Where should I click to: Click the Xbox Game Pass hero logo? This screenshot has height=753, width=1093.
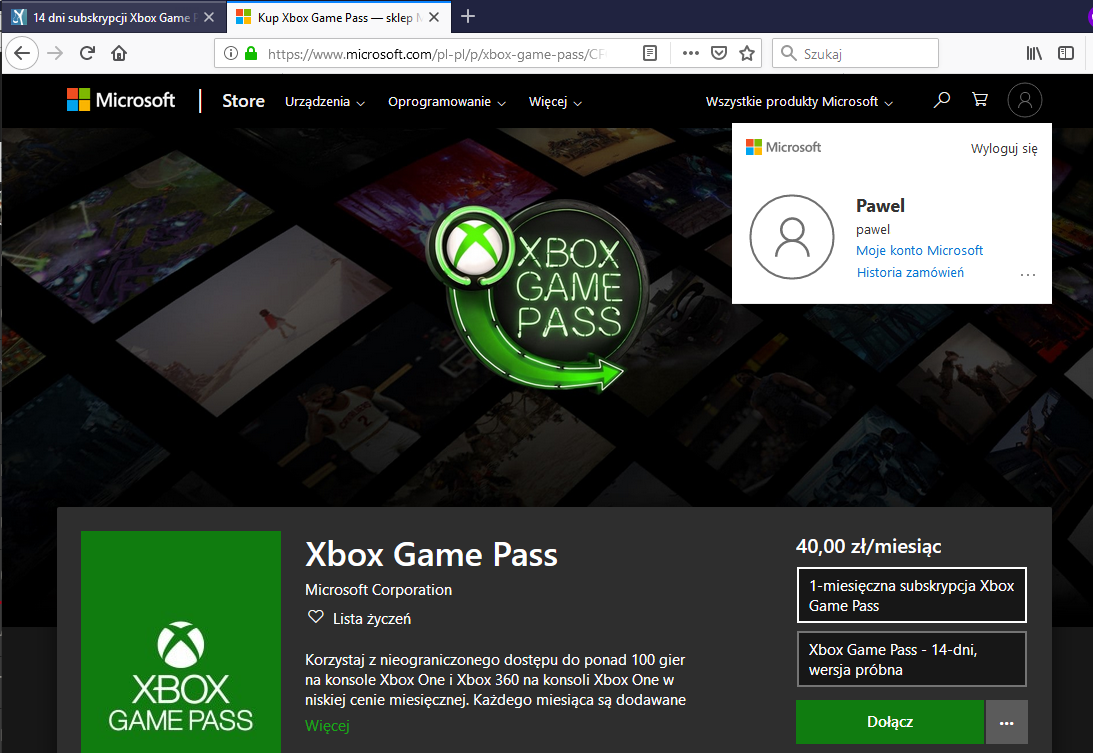(537, 296)
